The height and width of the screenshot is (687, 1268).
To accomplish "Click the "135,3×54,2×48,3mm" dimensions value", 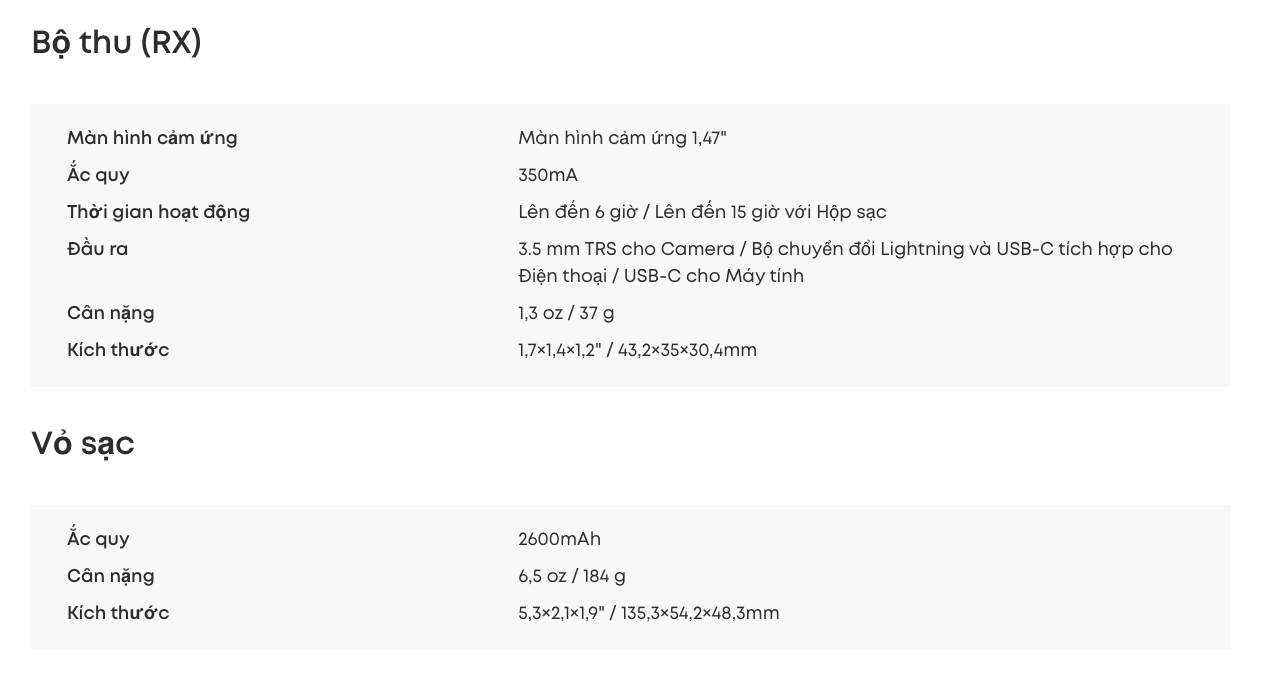I will [700, 613].
